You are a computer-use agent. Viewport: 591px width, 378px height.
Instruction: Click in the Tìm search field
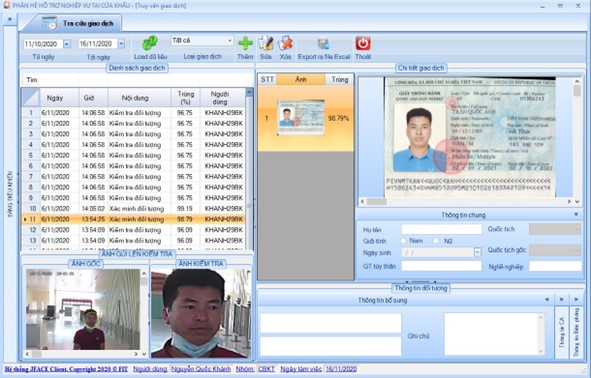coord(138,80)
